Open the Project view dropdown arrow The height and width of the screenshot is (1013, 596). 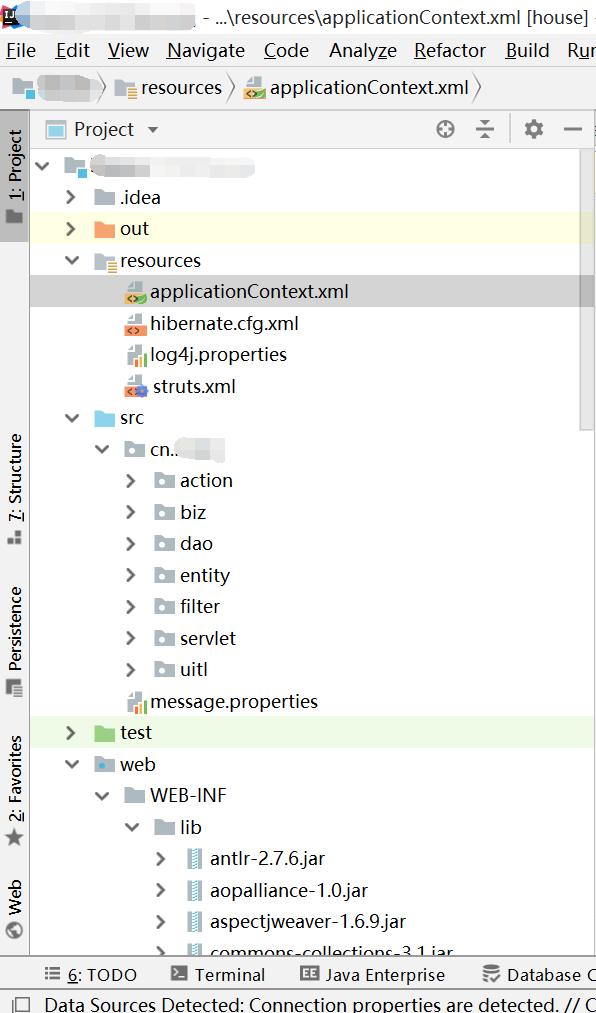coord(153,130)
